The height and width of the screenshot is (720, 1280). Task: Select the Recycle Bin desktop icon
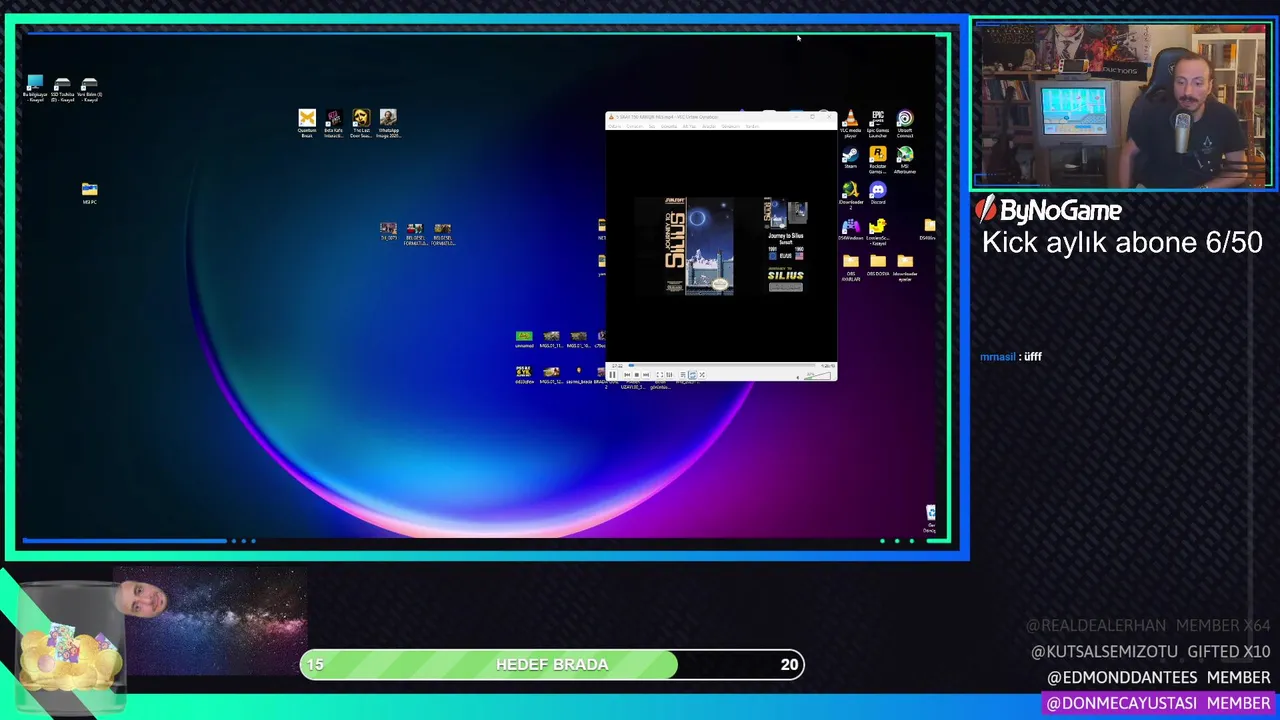(930, 518)
